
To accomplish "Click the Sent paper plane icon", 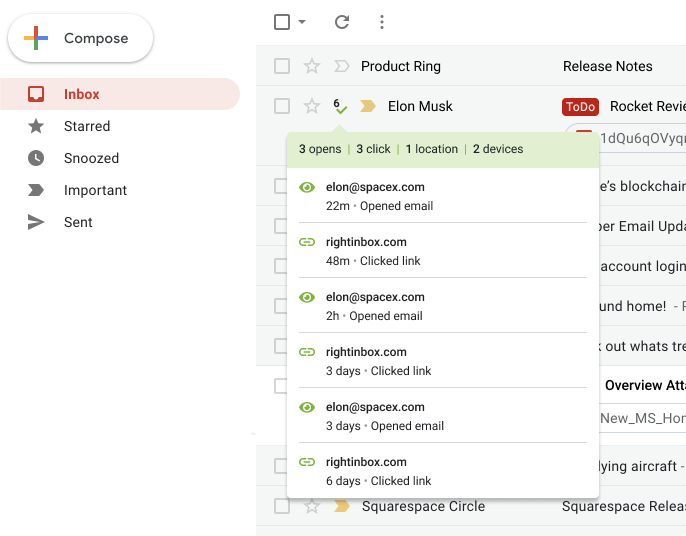I will click(x=36, y=222).
